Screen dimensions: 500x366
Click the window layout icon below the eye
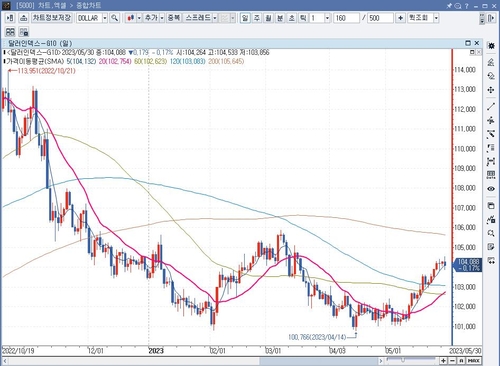point(491,206)
